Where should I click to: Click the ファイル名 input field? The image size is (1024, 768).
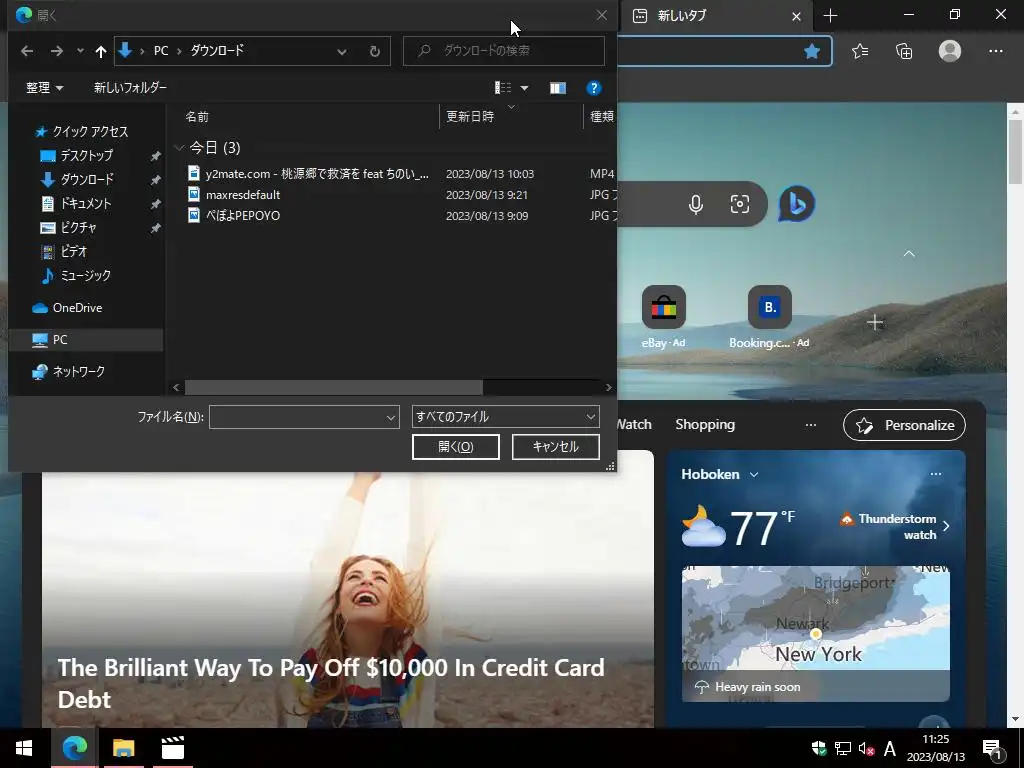click(x=297, y=417)
